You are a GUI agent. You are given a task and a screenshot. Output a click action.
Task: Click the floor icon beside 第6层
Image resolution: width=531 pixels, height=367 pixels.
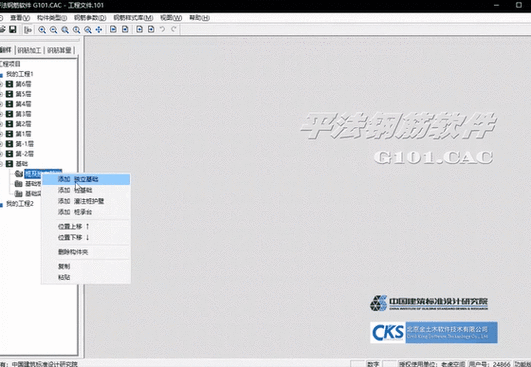tap(9, 84)
